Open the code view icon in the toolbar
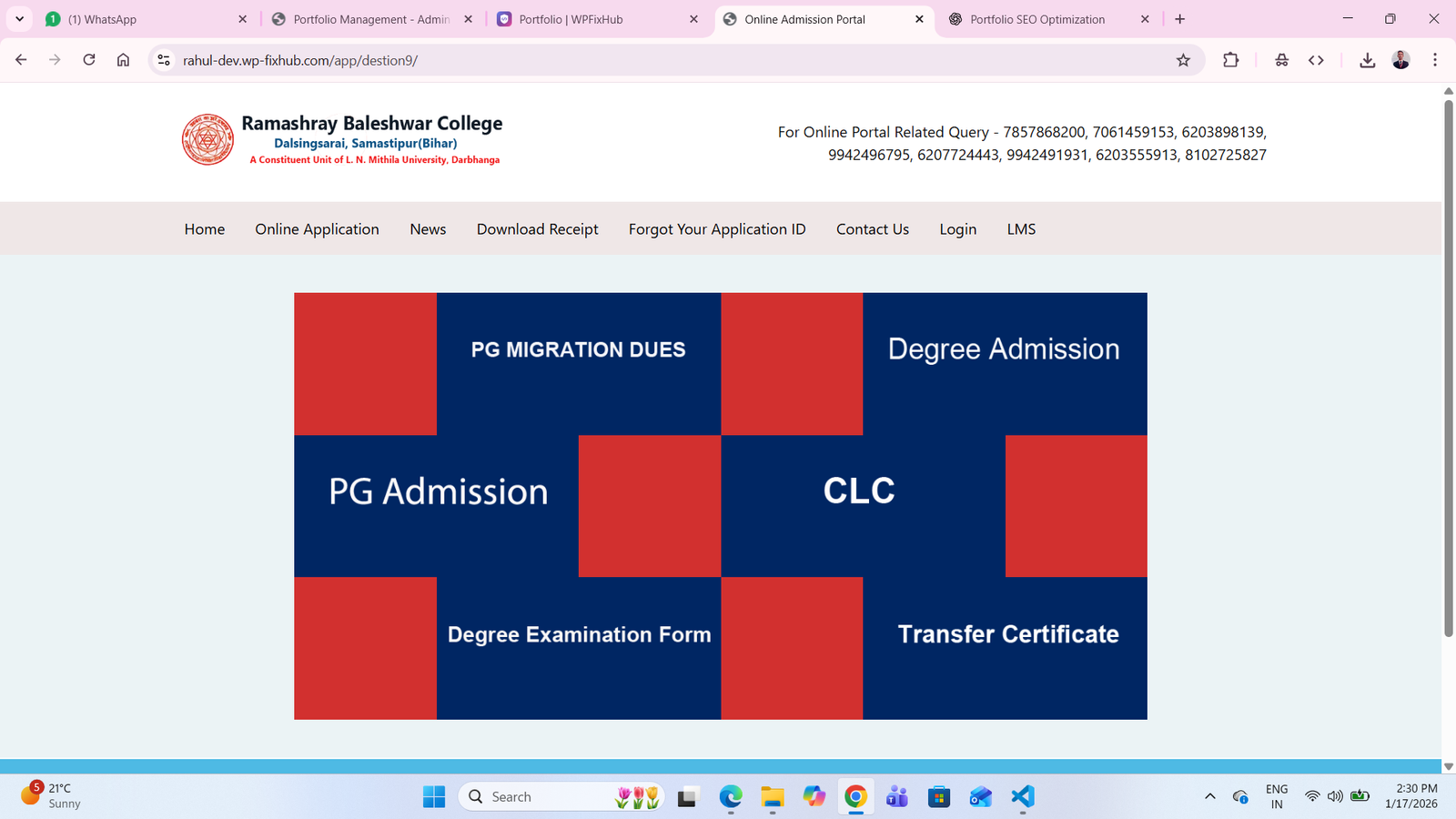The height and width of the screenshot is (819, 1456). (1316, 60)
